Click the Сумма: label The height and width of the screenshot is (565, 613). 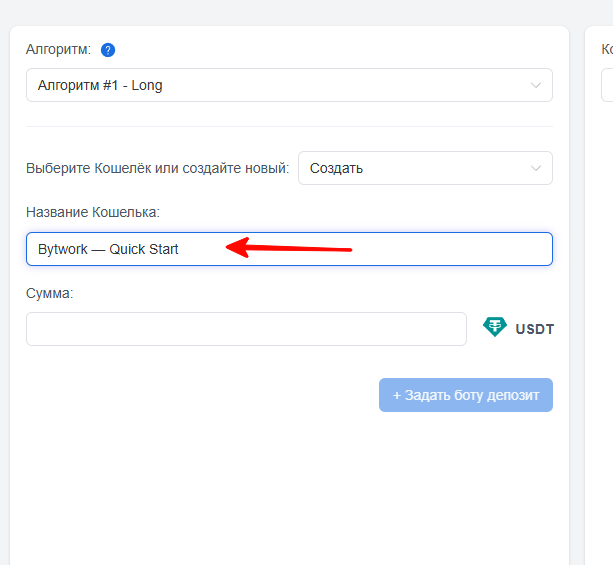[50, 293]
